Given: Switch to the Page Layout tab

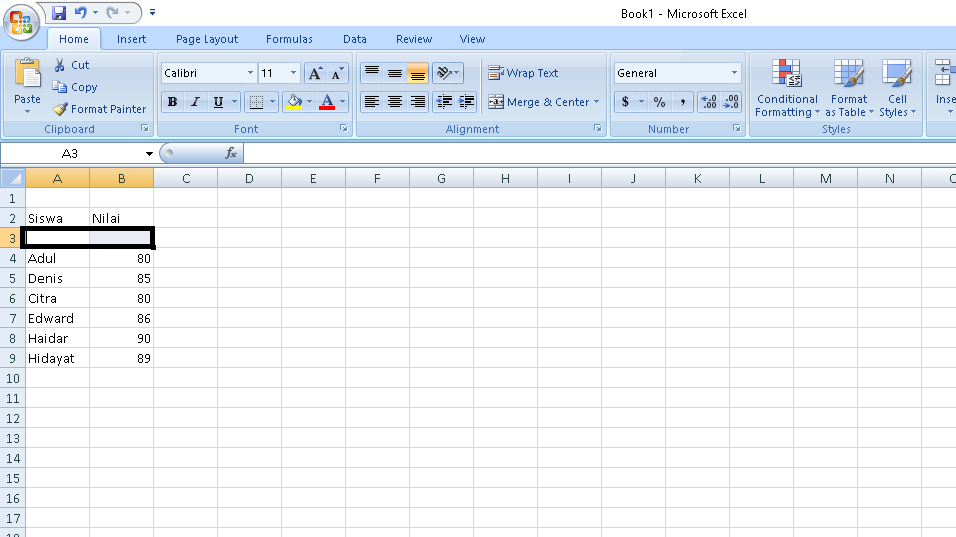Looking at the screenshot, I should 207,39.
